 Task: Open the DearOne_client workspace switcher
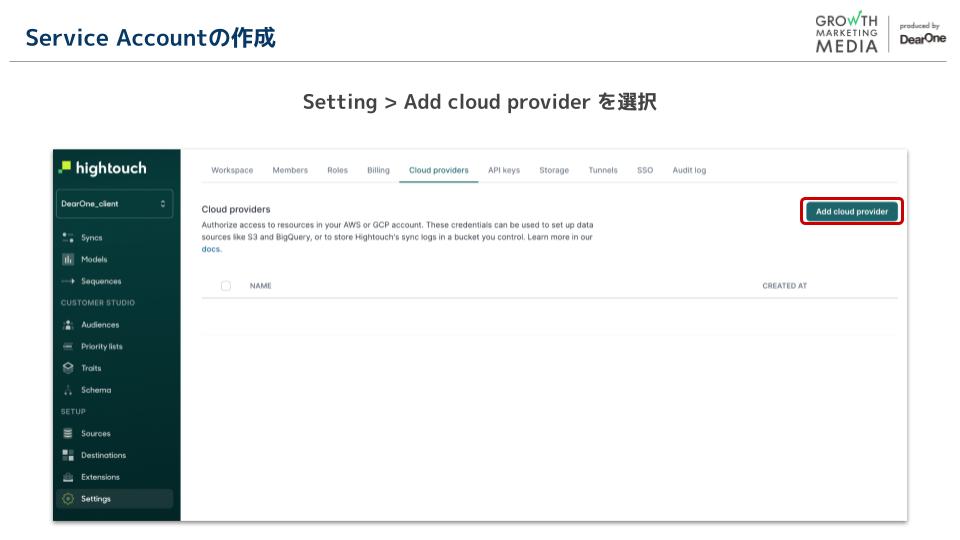pos(114,204)
